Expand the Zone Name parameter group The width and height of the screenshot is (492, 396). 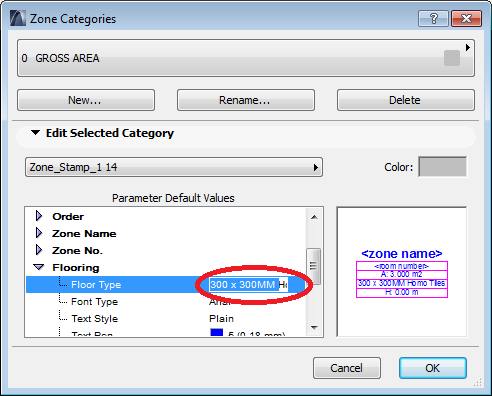(x=39, y=233)
